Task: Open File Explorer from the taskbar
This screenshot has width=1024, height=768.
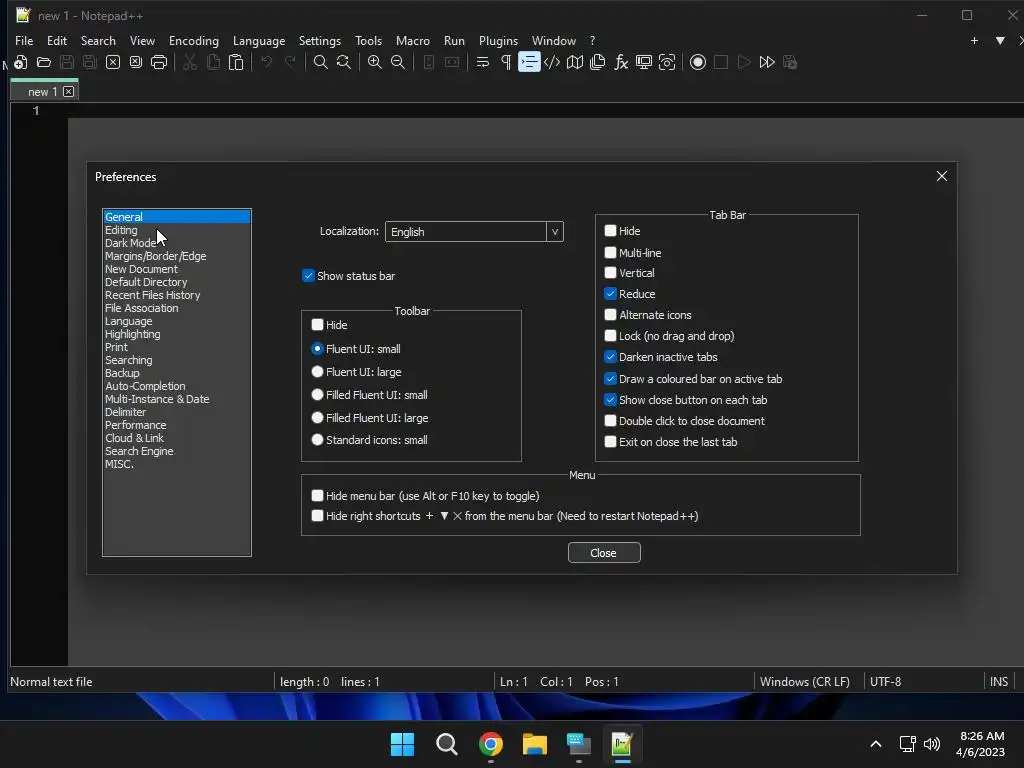Action: pyautogui.click(x=535, y=744)
